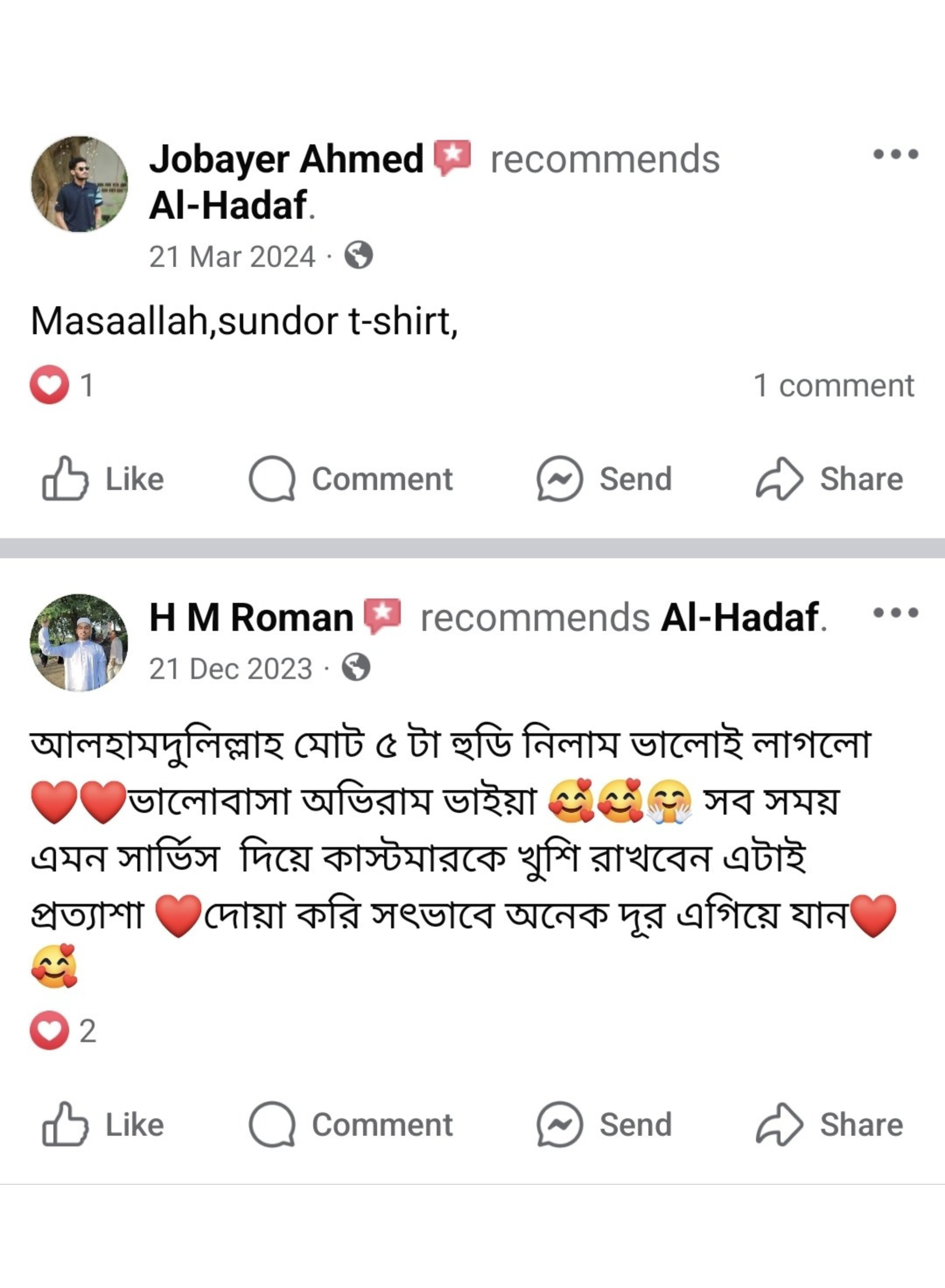Share H M Roman's recommendation post
This screenshot has width=945, height=1288.
coord(829,1124)
